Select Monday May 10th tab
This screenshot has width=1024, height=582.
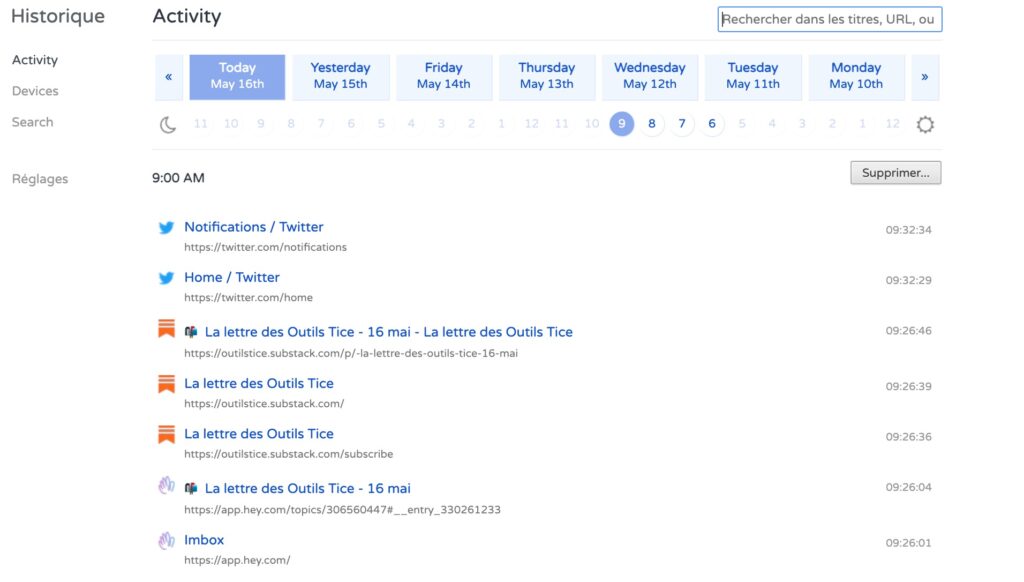click(856, 77)
